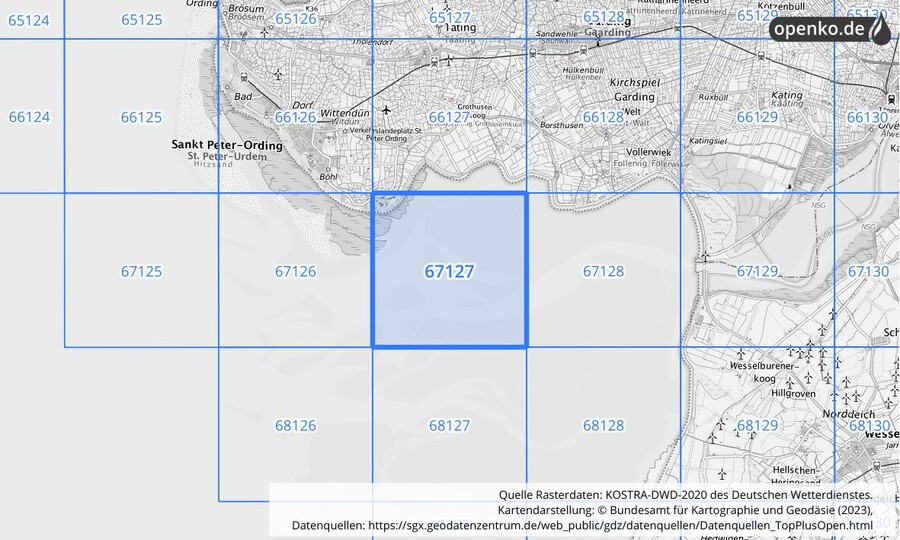Click the Kirchspiel Garding label
This screenshot has height=540, width=900.
(x=634, y=90)
